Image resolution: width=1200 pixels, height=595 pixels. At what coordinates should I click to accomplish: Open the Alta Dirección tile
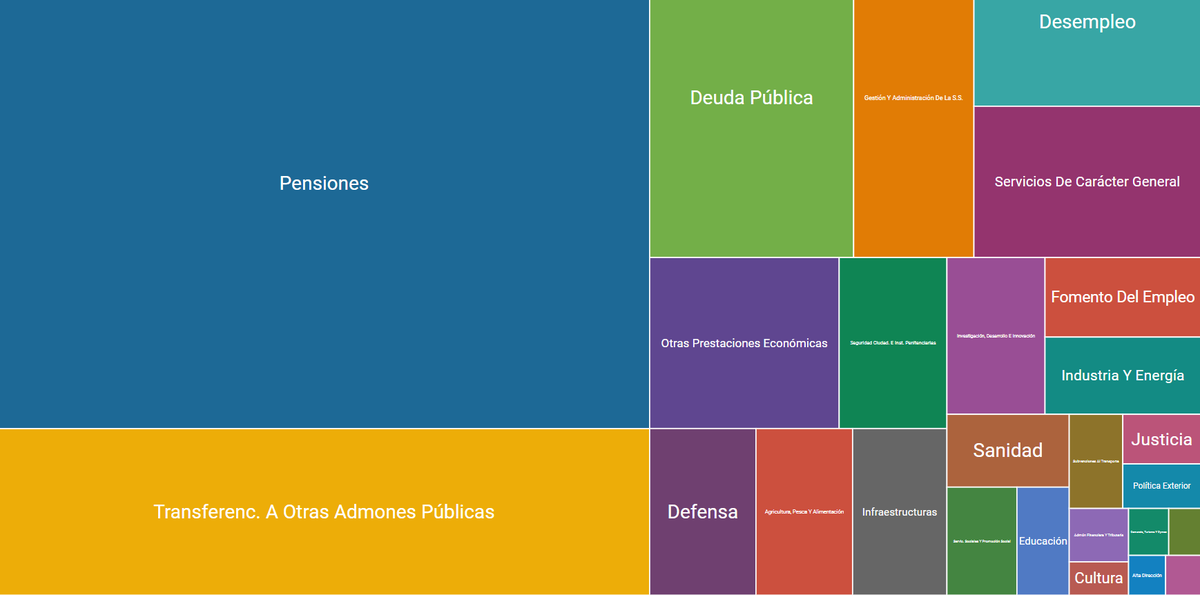1146,575
